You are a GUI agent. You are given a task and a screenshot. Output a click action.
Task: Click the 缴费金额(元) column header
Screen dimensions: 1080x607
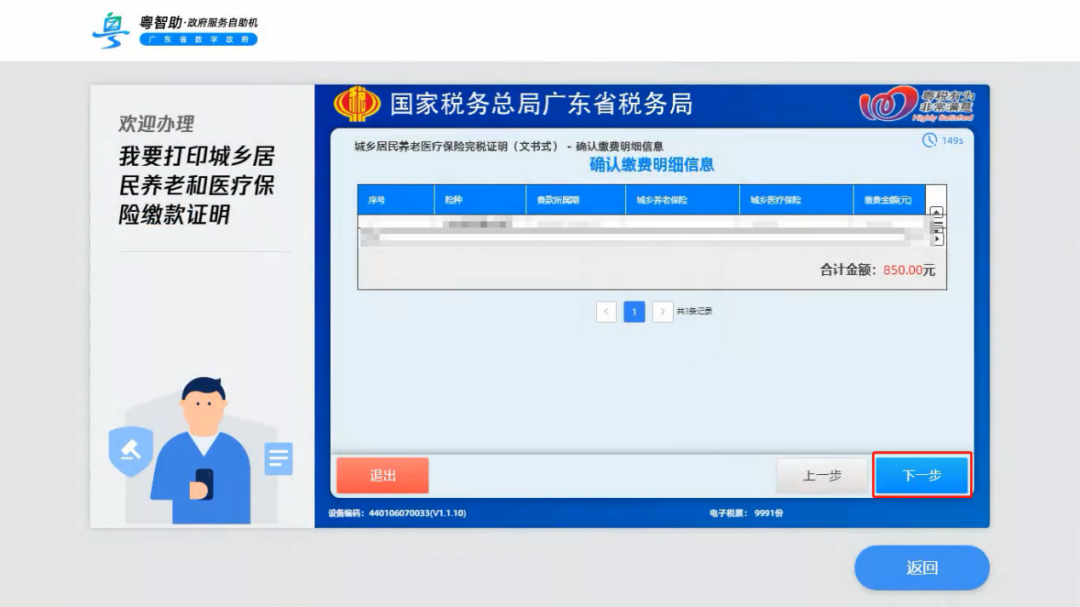[x=889, y=198]
